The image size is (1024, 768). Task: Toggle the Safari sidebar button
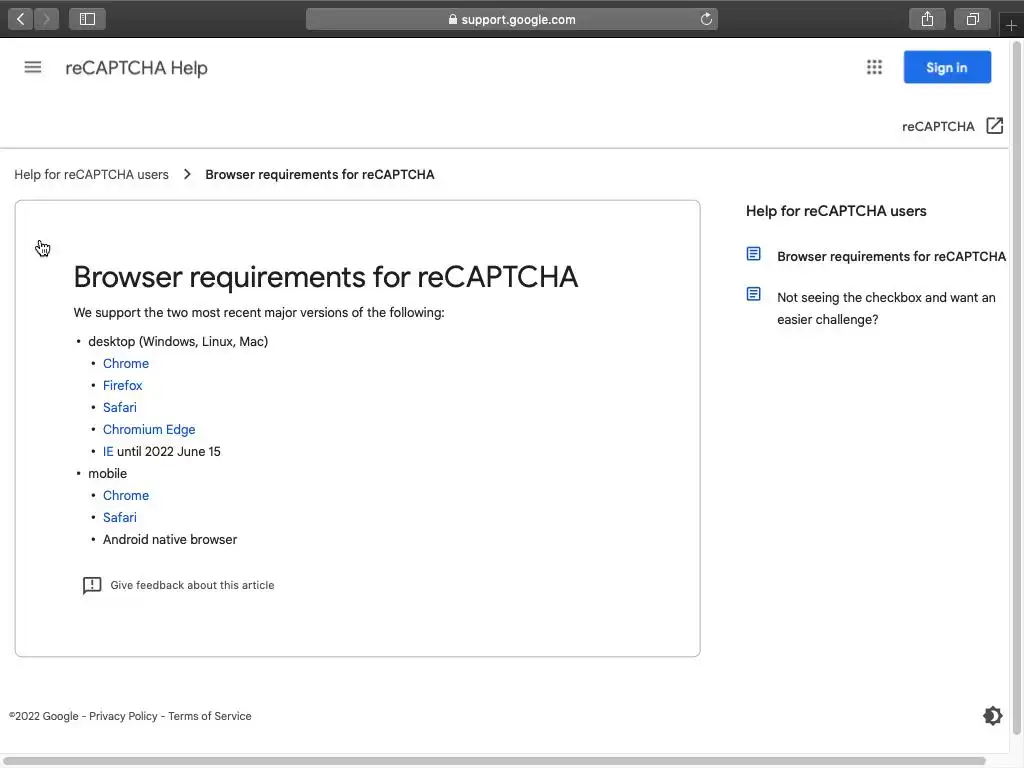coord(88,19)
